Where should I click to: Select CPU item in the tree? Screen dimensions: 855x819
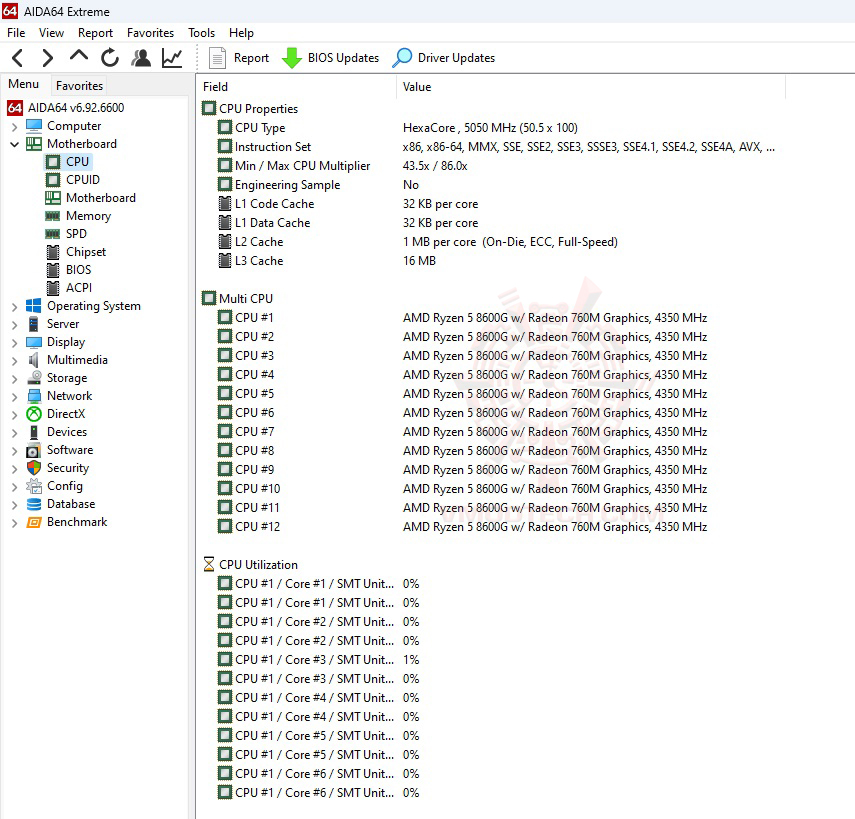[77, 162]
